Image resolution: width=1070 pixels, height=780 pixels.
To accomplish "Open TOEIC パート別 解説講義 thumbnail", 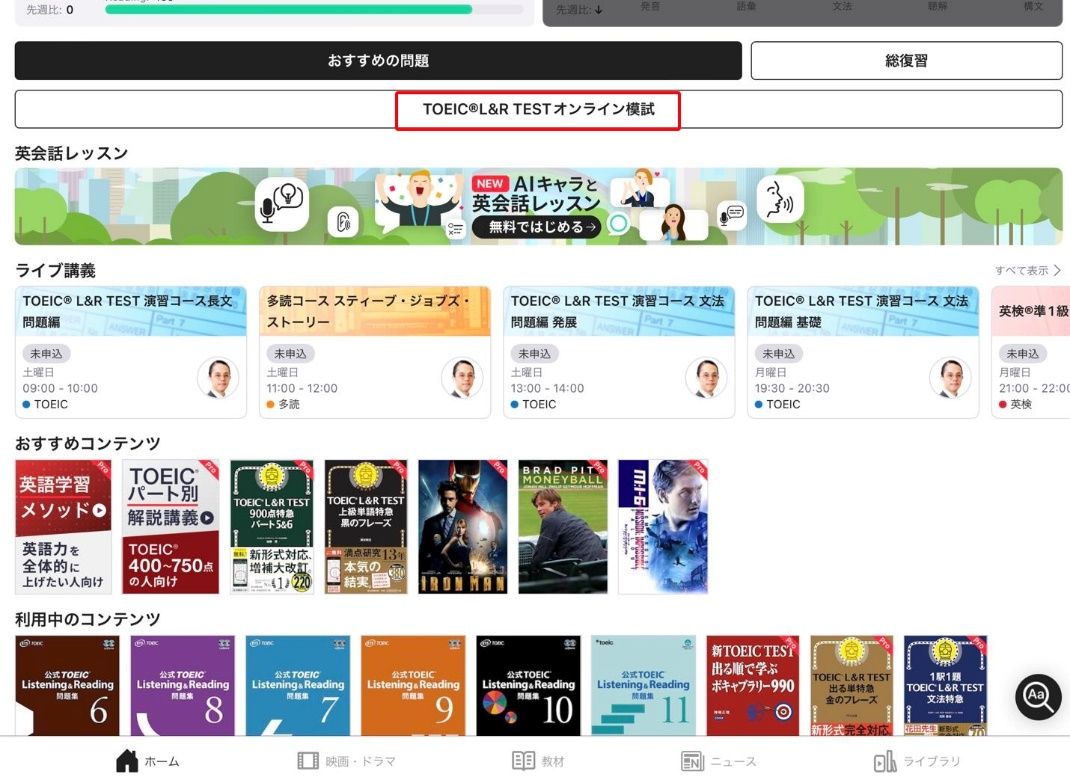I will point(171,527).
